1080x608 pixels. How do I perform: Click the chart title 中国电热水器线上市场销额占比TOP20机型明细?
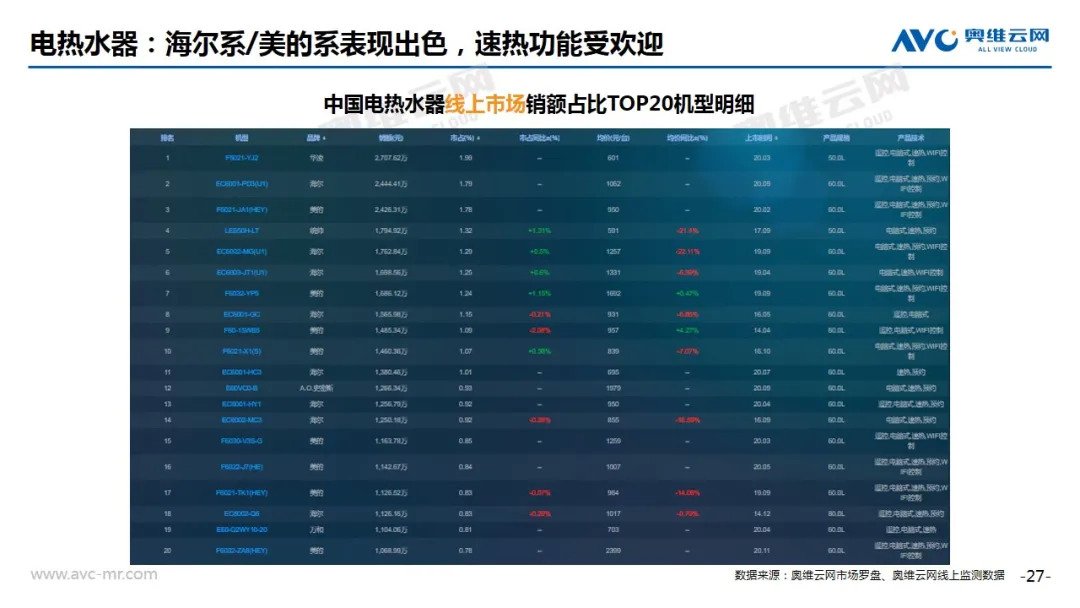(539, 104)
